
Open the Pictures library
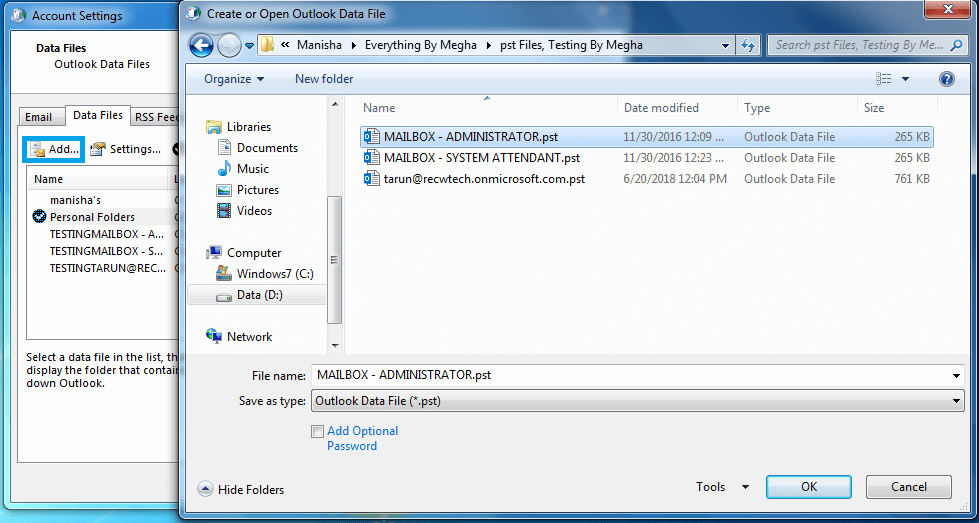click(x=248, y=190)
